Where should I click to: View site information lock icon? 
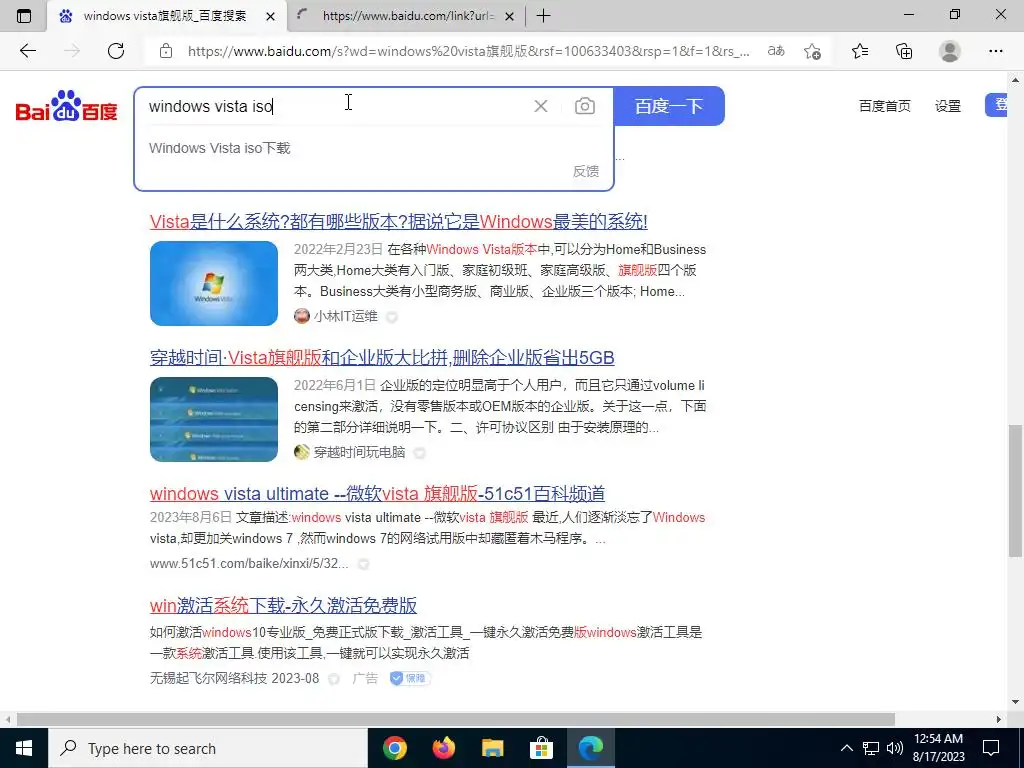(166, 51)
